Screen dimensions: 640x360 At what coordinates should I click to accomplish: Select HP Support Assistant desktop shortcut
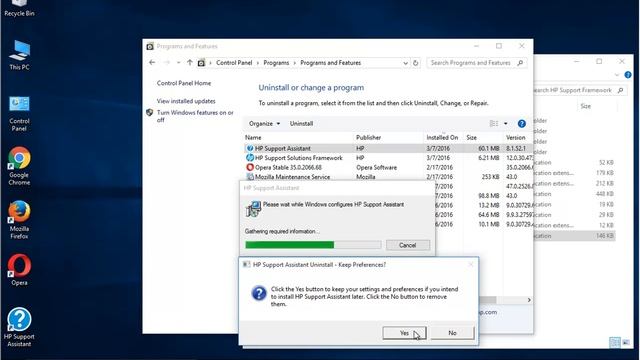coord(19,327)
